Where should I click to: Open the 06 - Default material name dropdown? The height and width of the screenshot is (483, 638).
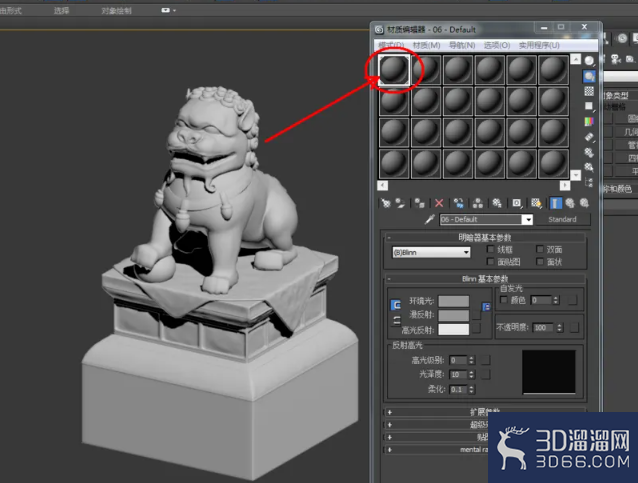[x=528, y=220]
